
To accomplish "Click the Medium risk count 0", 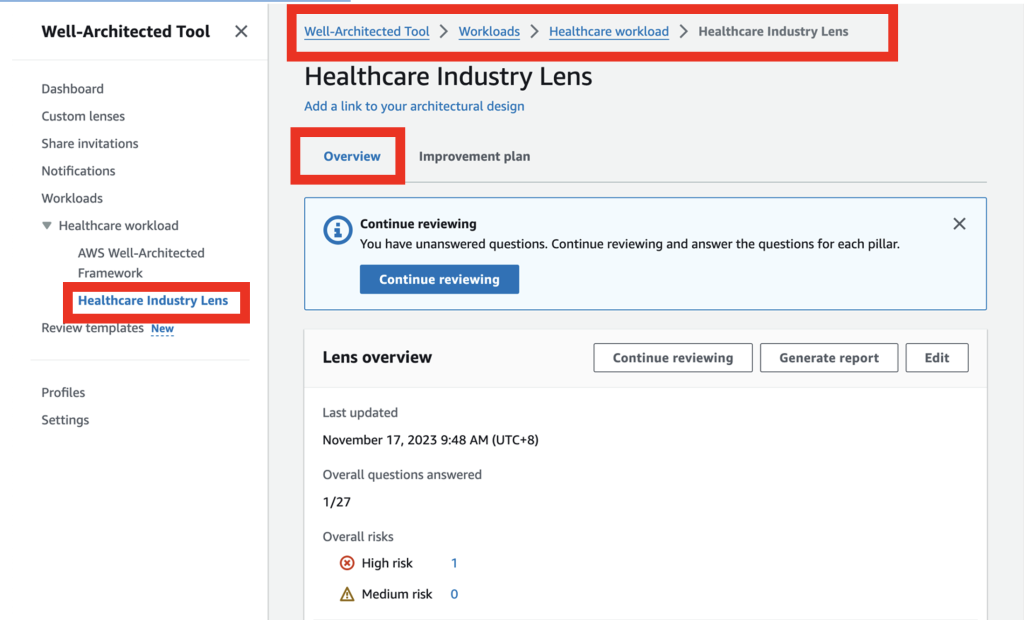I will (454, 595).
